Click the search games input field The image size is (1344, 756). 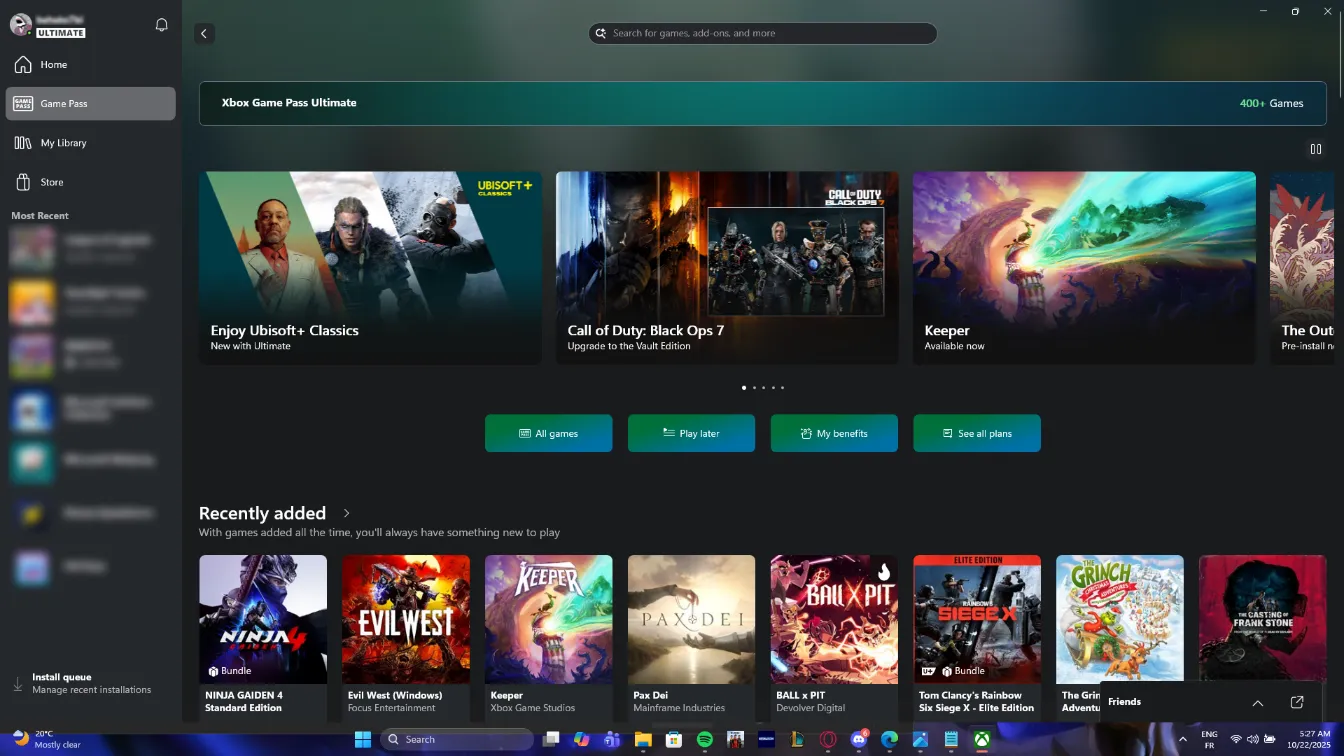(762, 33)
